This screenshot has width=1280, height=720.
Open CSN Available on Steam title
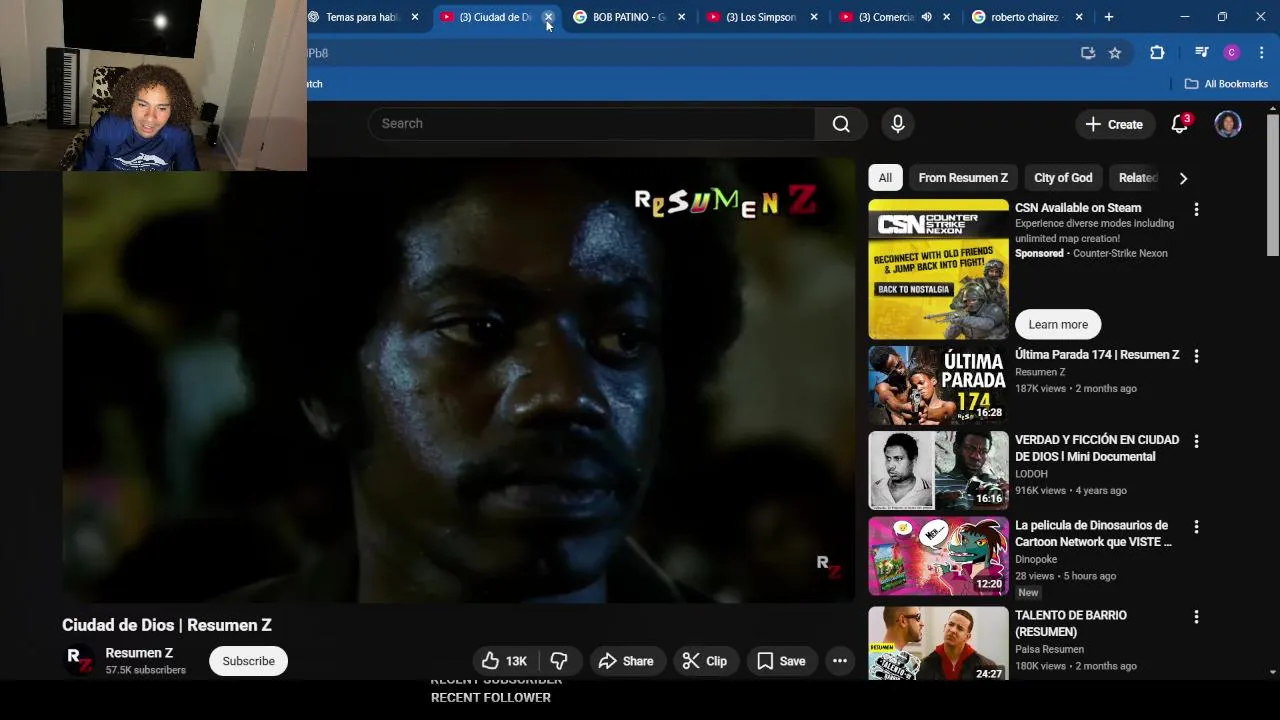pos(1078,208)
